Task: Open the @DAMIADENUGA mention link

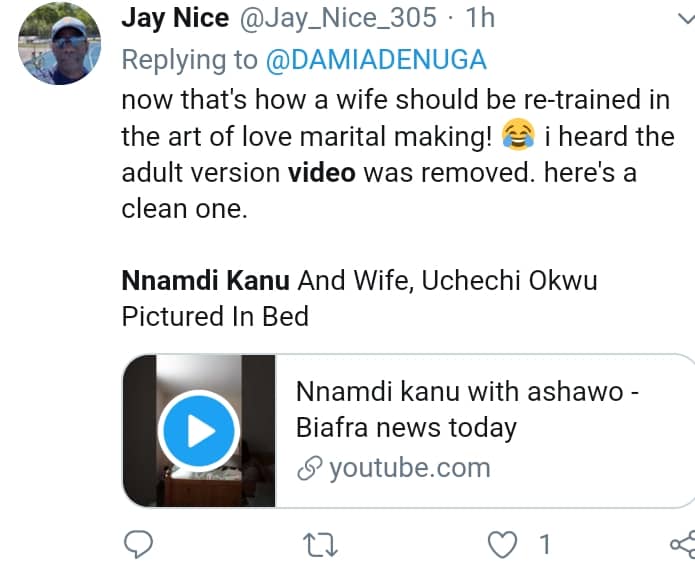Action: (375, 59)
